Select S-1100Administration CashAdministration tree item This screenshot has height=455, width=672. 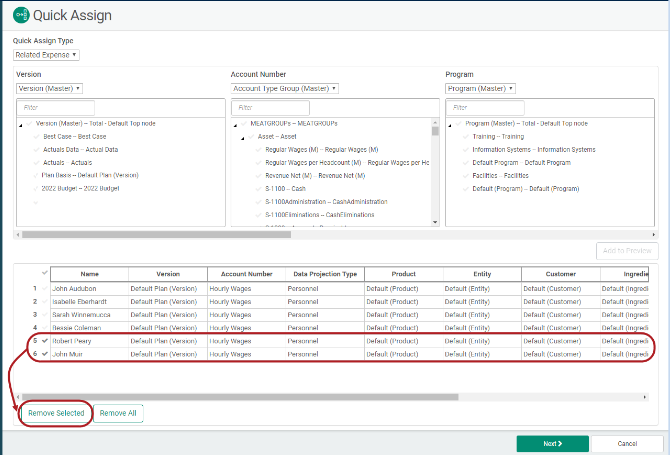326,201
